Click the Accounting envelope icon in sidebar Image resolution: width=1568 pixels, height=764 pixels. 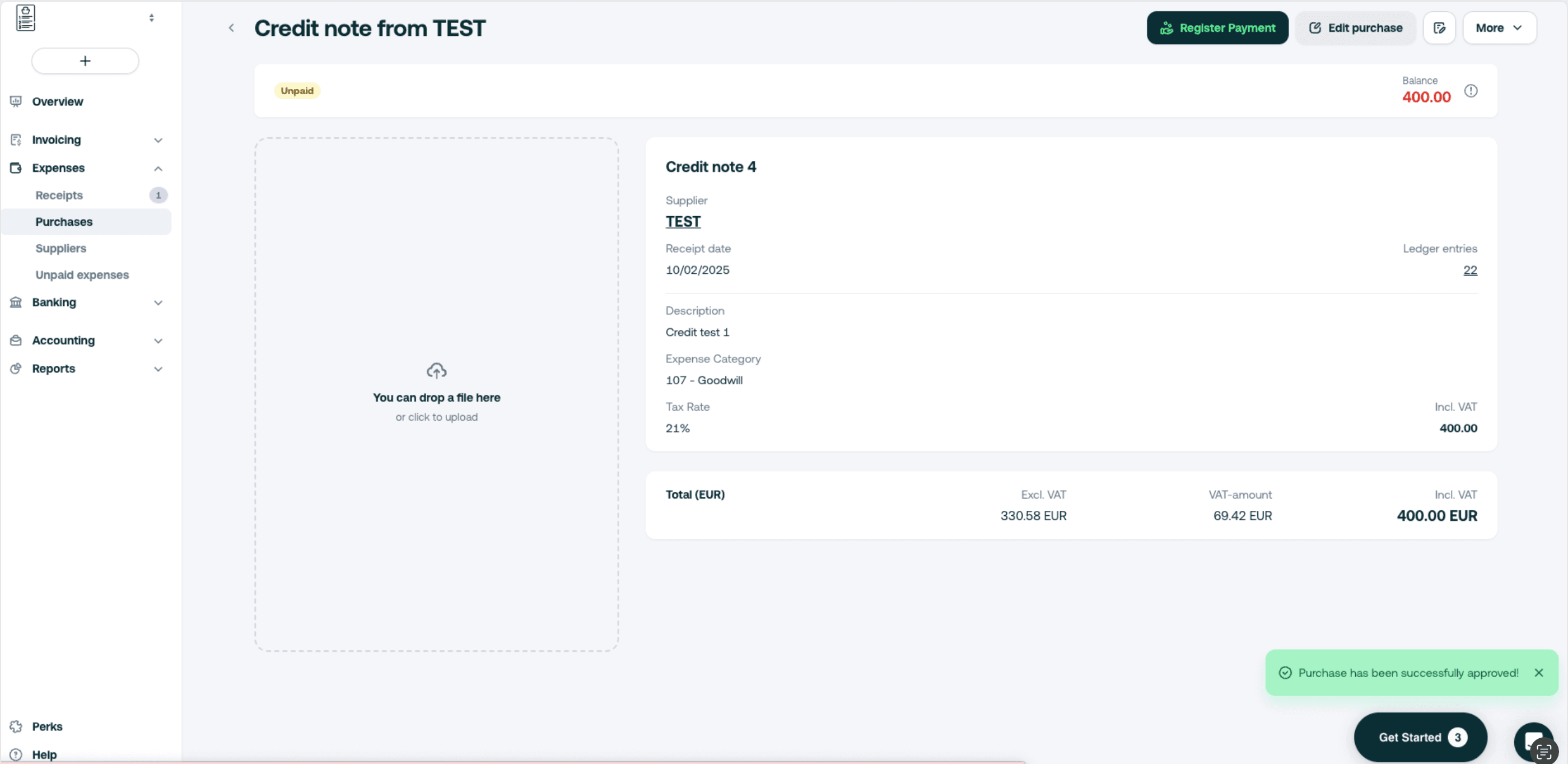coord(16,341)
